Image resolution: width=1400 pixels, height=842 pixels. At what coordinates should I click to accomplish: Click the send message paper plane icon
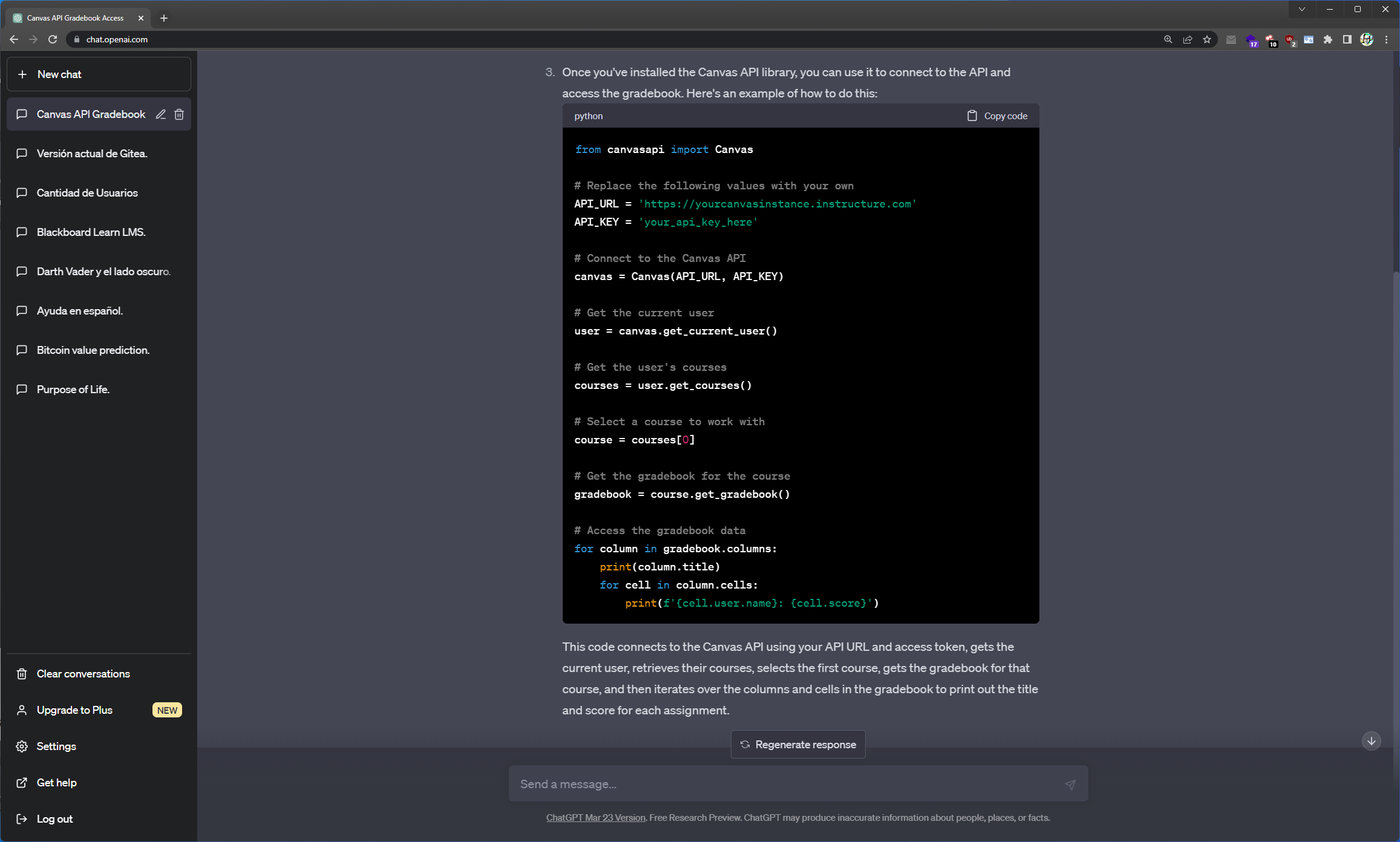click(1070, 785)
